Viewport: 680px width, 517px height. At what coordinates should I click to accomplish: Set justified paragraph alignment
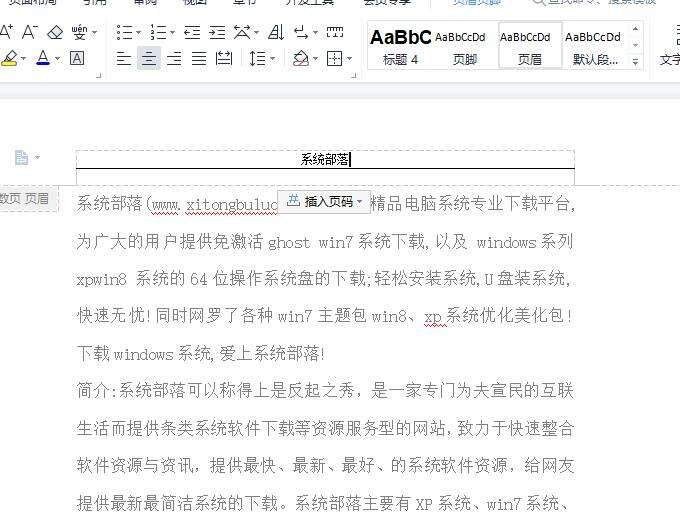[199, 58]
